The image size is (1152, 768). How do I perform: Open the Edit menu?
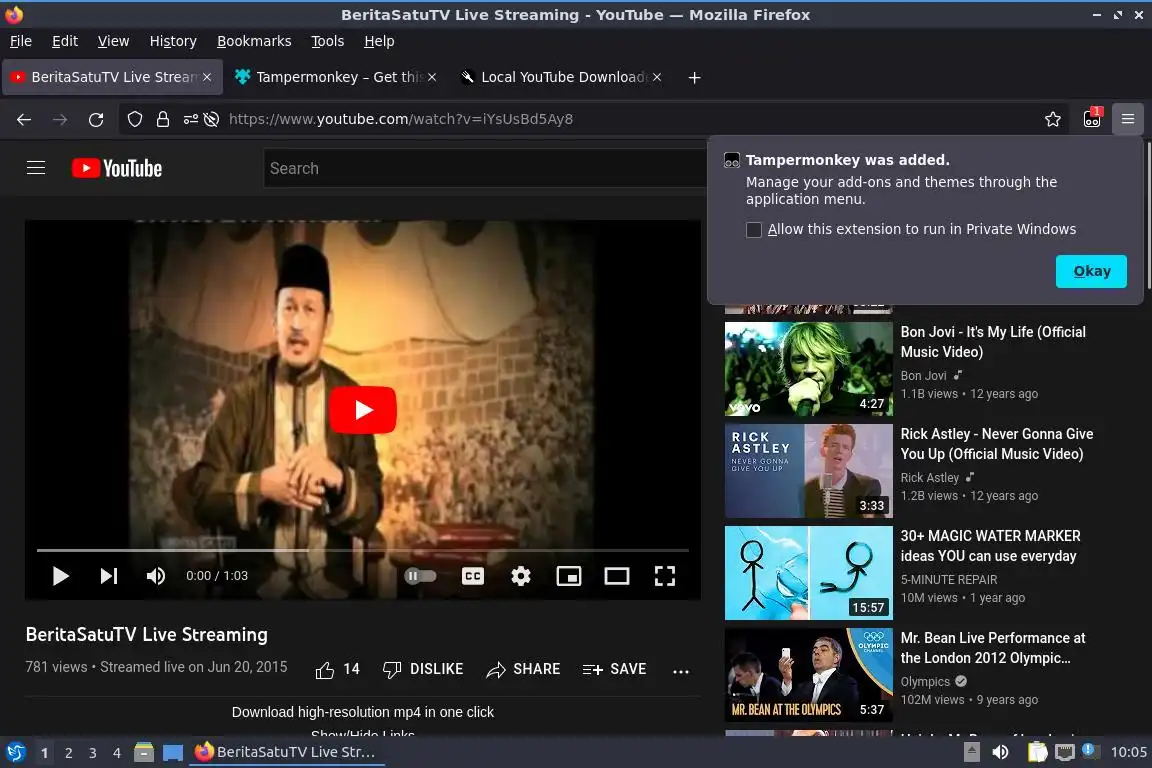(x=65, y=41)
